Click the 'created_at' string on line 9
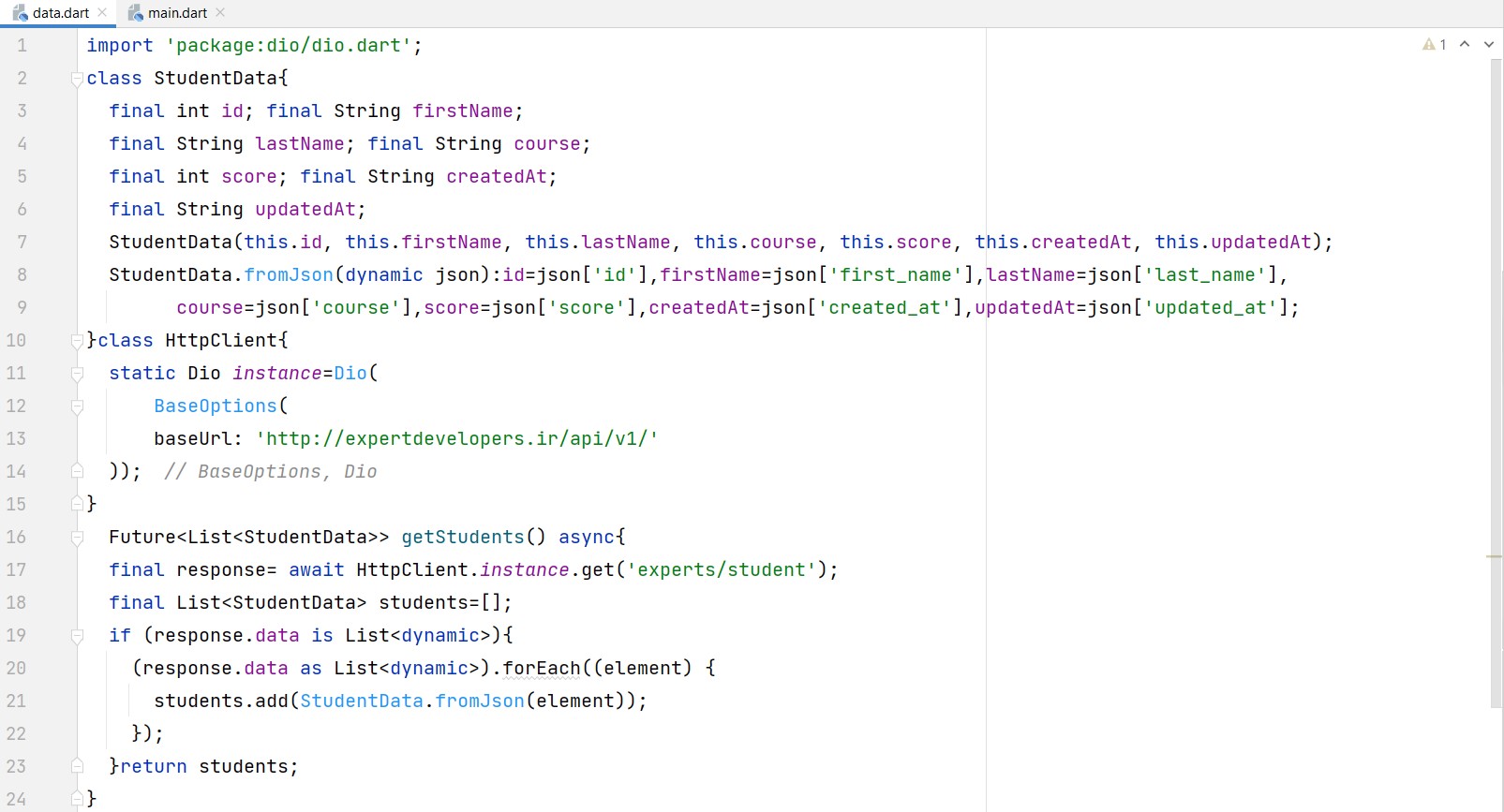The height and width of the screenshot is (812, 1504). (885, 307)
